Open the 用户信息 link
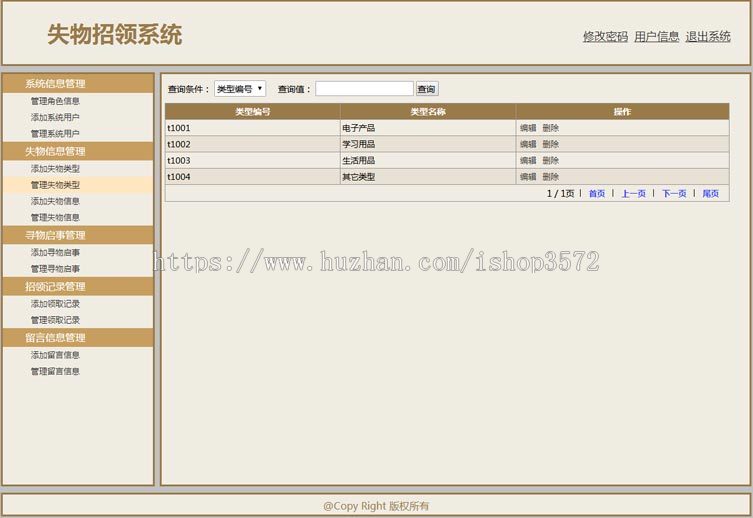This screenshot has width=753, height=518. pyautogui.click(x=656, y=36)
